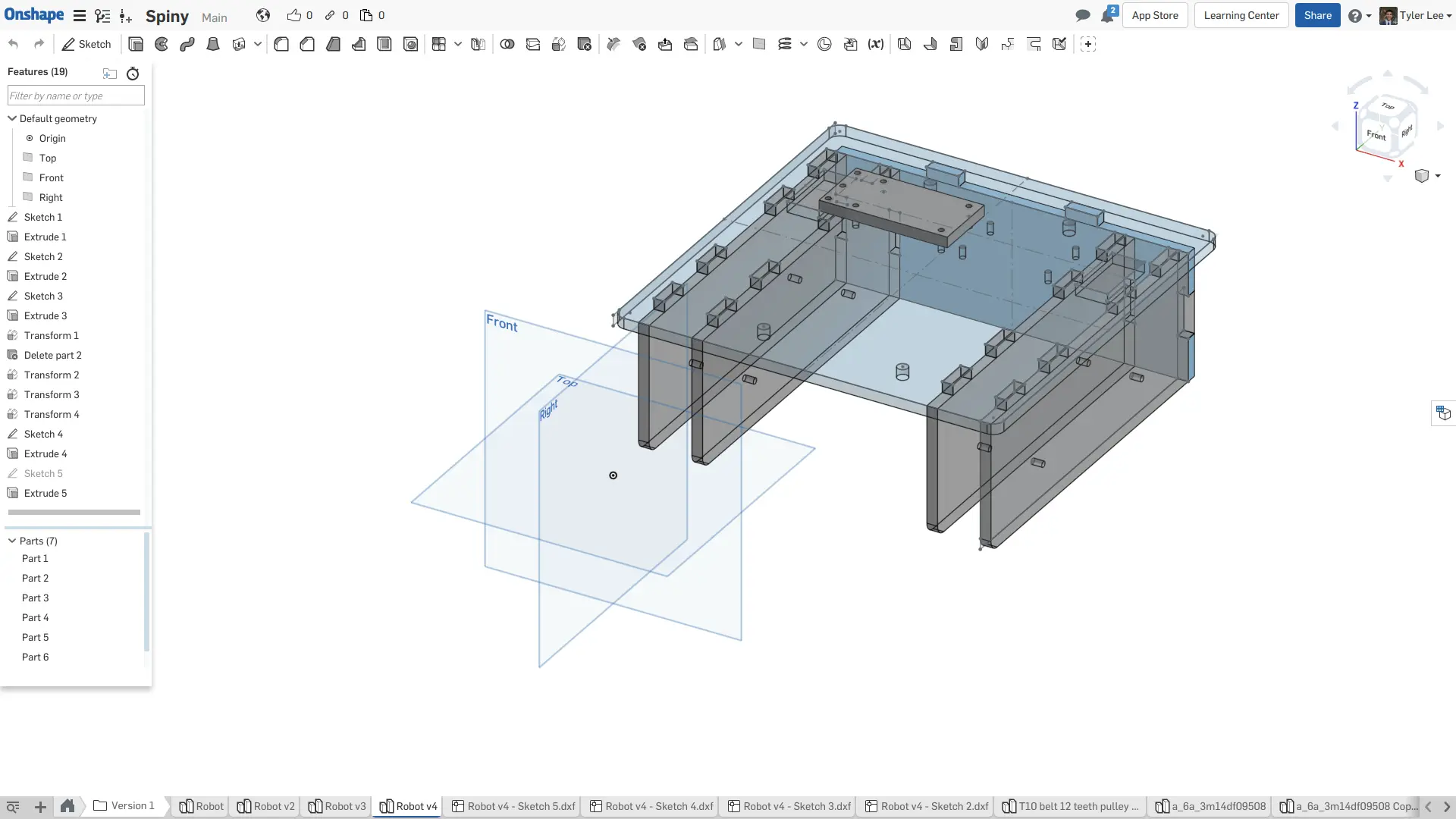The height and width of the screenshot is (819, 1456).
Task: Toggle rollback bar timer icon
Action: click(133, 74)
